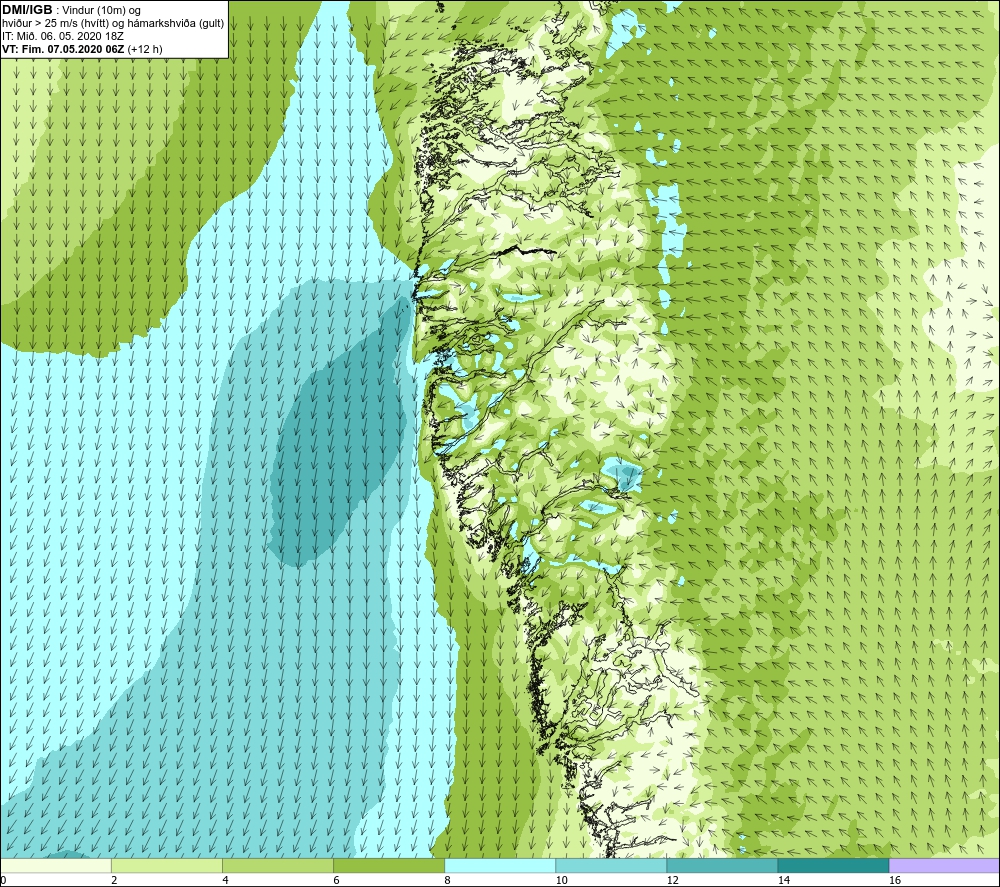This screenshot has height=887, width=1000.
Task: Click the scale label '10'
Action: coord(561,881)
